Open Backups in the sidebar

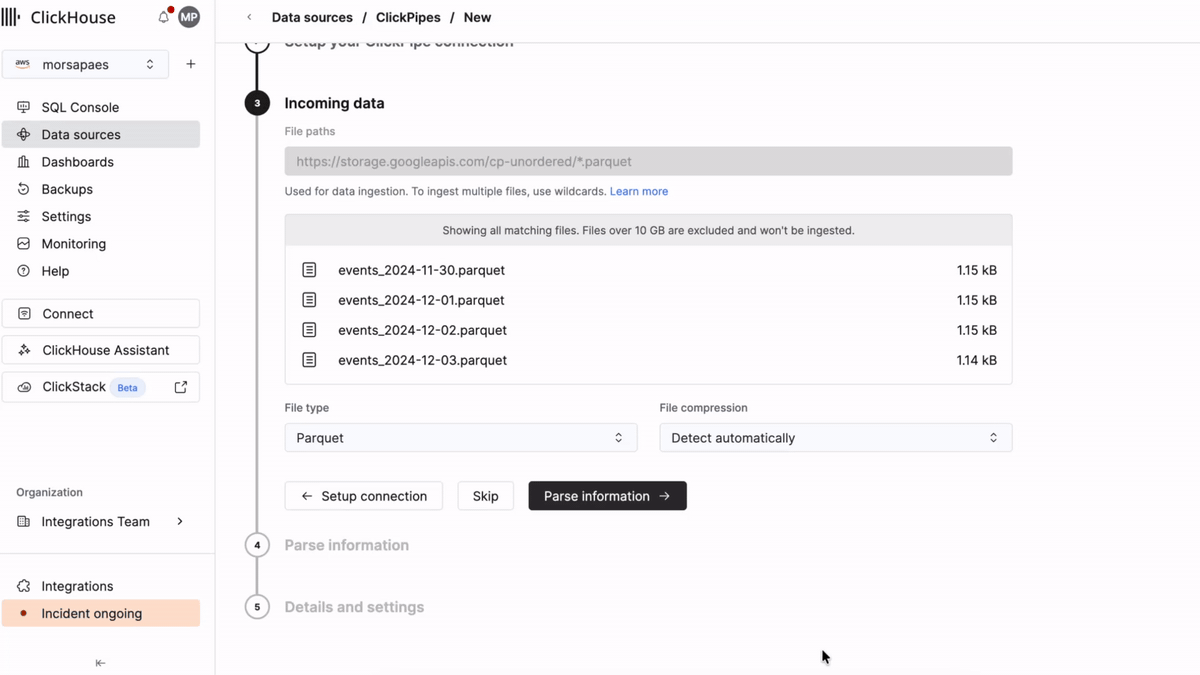pos(67,189)
